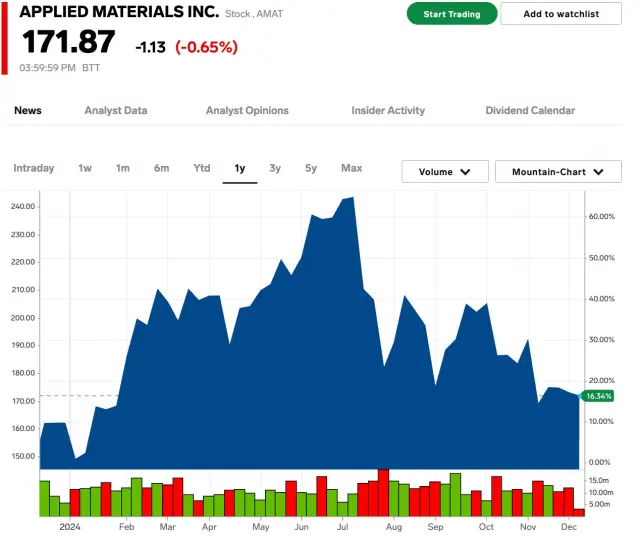The height and width of the screenshot is (541, 640).
Task: Select the Intraday time range
Action: [34, 168]
